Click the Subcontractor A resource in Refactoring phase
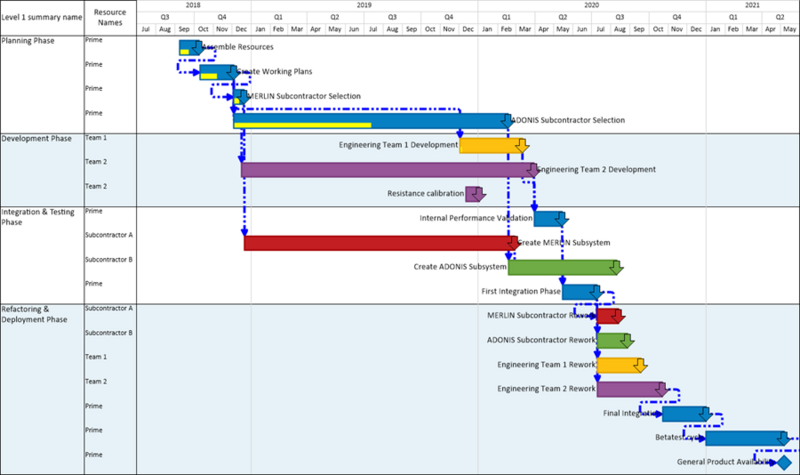The height and width of the screenshot is (475, 800). 109,308
